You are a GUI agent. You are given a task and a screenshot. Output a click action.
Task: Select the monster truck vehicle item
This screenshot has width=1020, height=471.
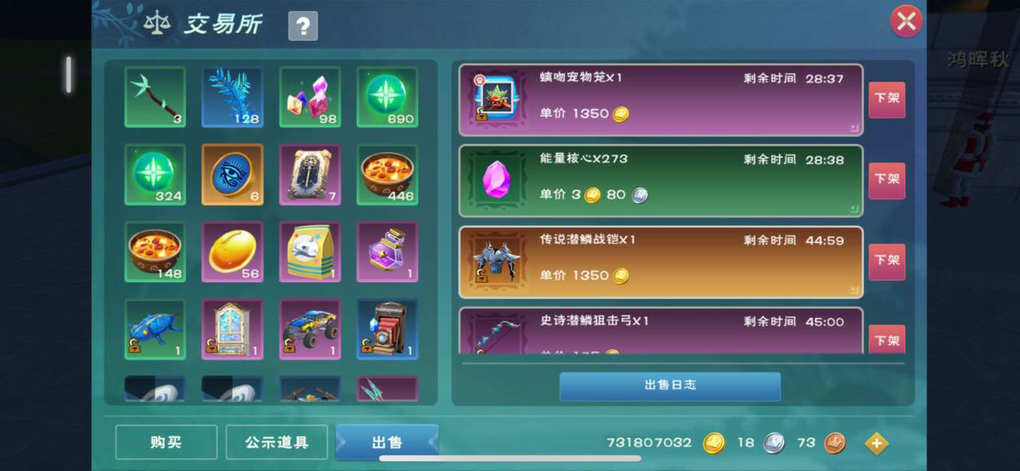[310, 329]
